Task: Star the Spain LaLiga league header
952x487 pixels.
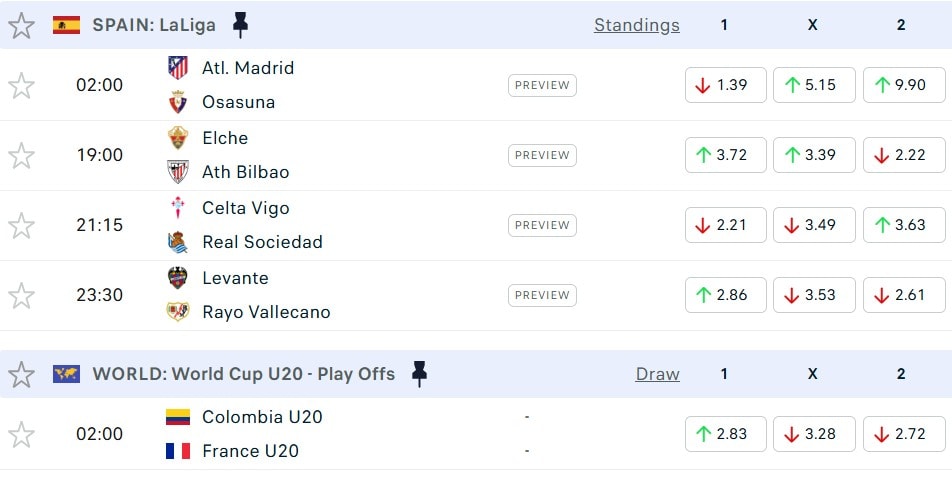Action: (x=21, y=25)
